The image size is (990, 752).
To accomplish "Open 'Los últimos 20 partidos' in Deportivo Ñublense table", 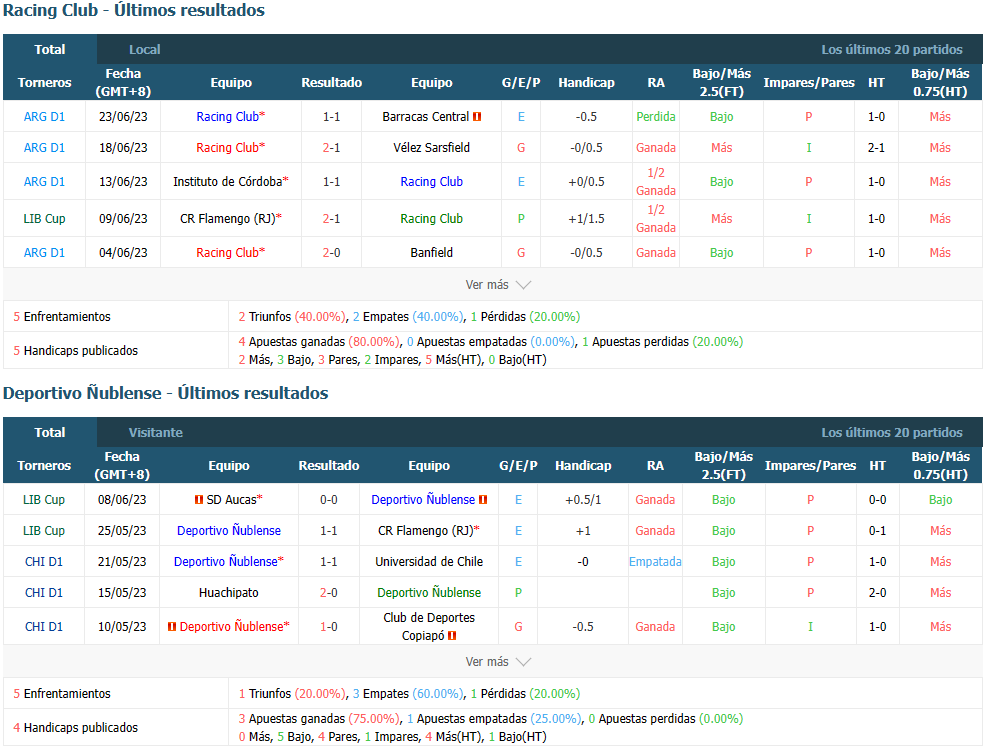I will [x=892, y=433].
